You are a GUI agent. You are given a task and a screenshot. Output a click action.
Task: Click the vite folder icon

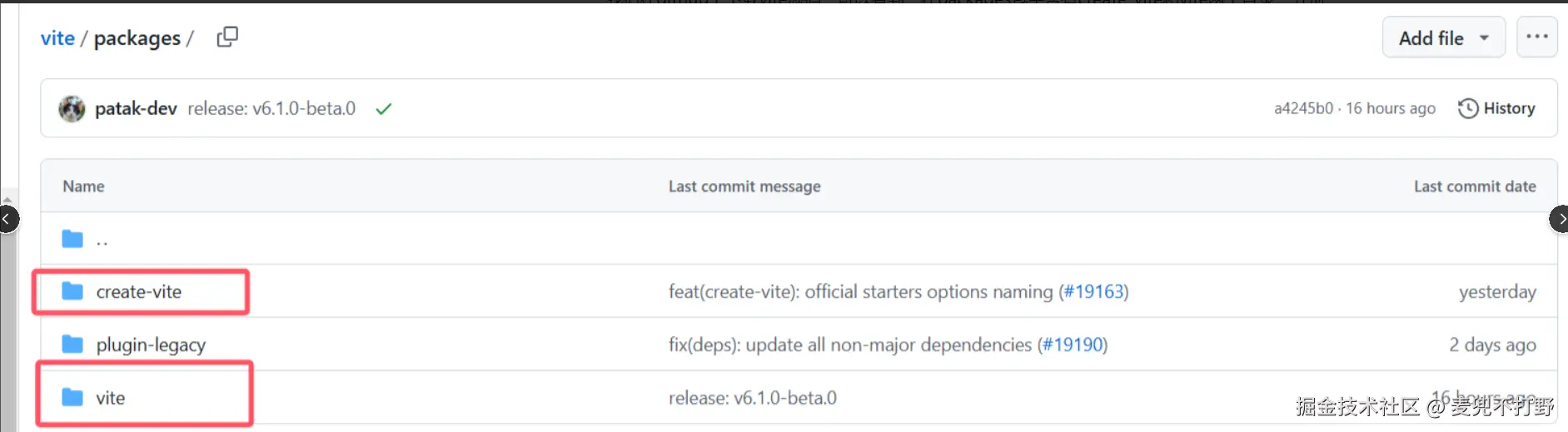click(73, 398)
